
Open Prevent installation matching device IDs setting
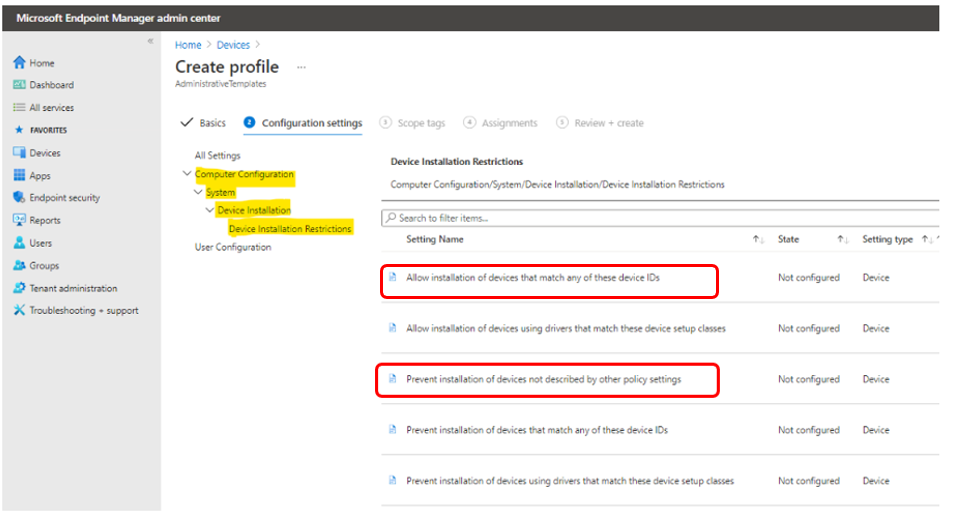[x=537, y=430]
